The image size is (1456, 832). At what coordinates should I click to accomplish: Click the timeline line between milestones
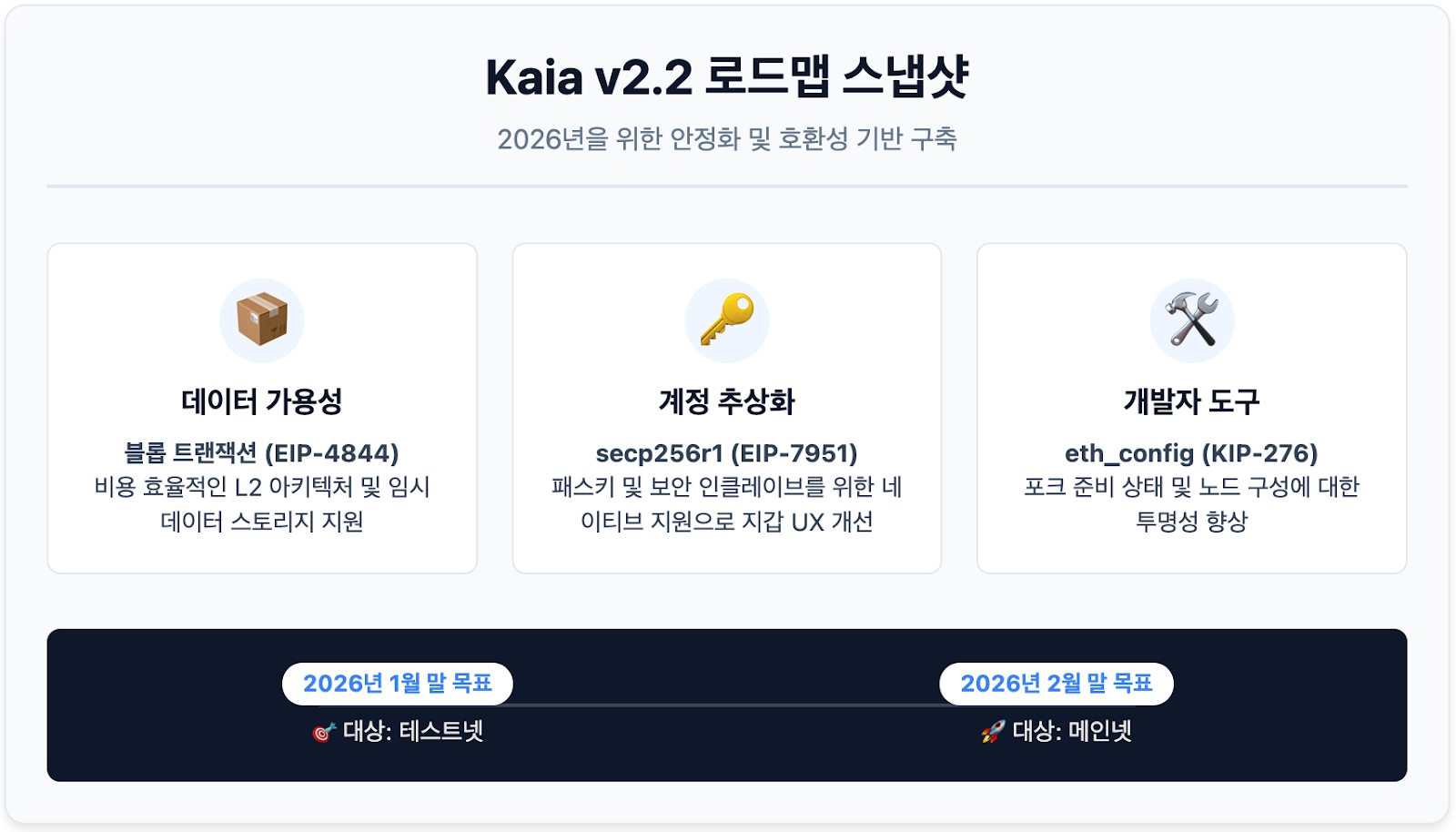click(x=726, y=705)
